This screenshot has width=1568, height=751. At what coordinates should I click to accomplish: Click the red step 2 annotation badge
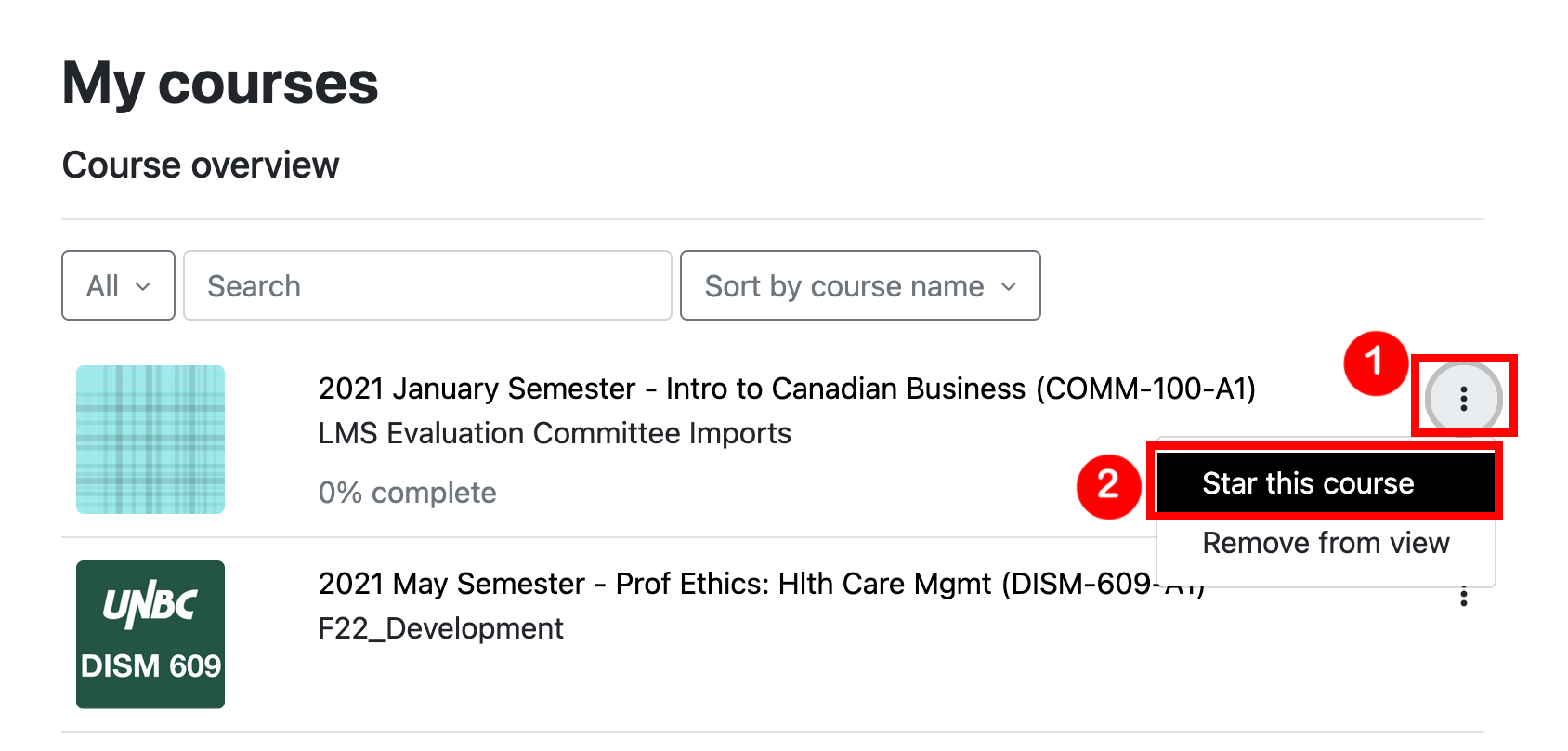coord(1108,486)
